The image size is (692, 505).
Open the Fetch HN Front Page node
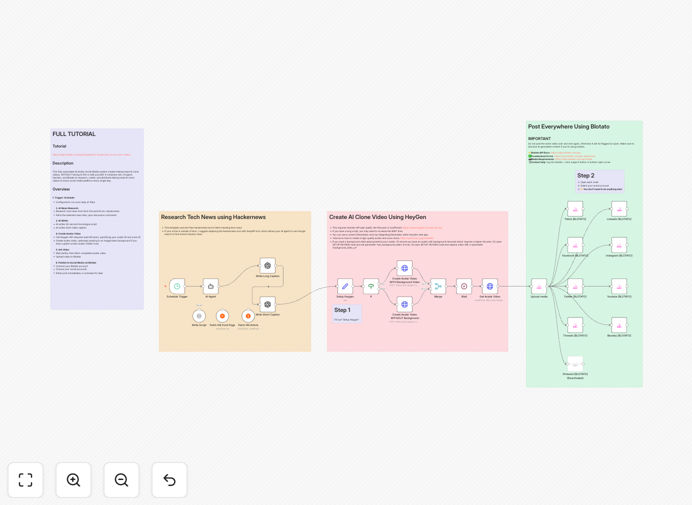pyautogui.click(x=222, y=316)
